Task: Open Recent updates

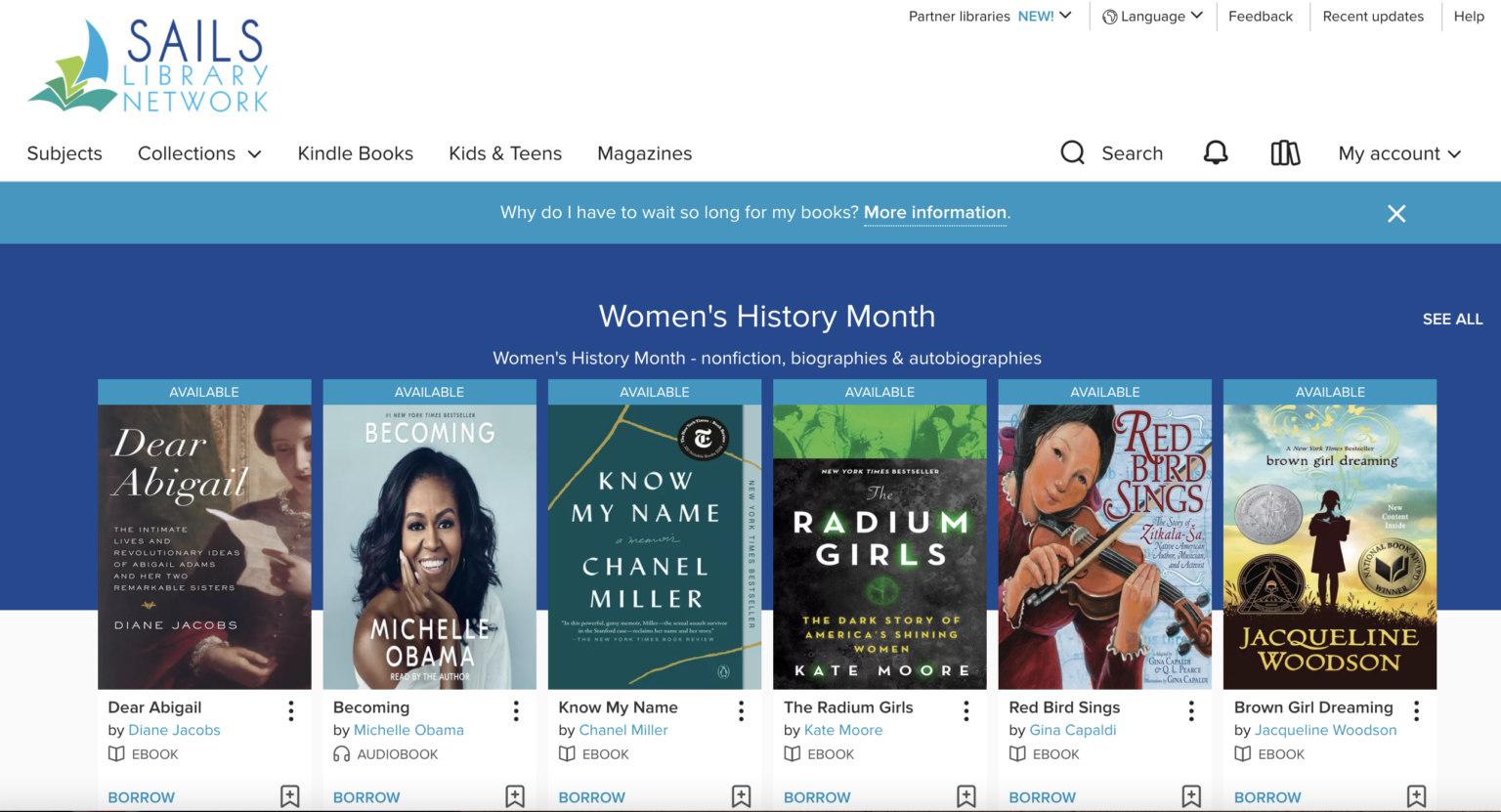Action: 1373,17
